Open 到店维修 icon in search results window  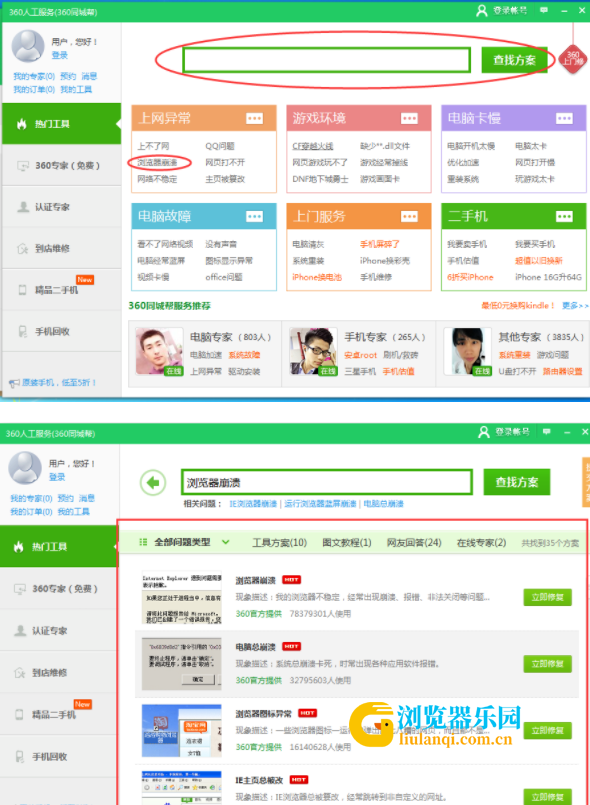click(x=20, y=673)
